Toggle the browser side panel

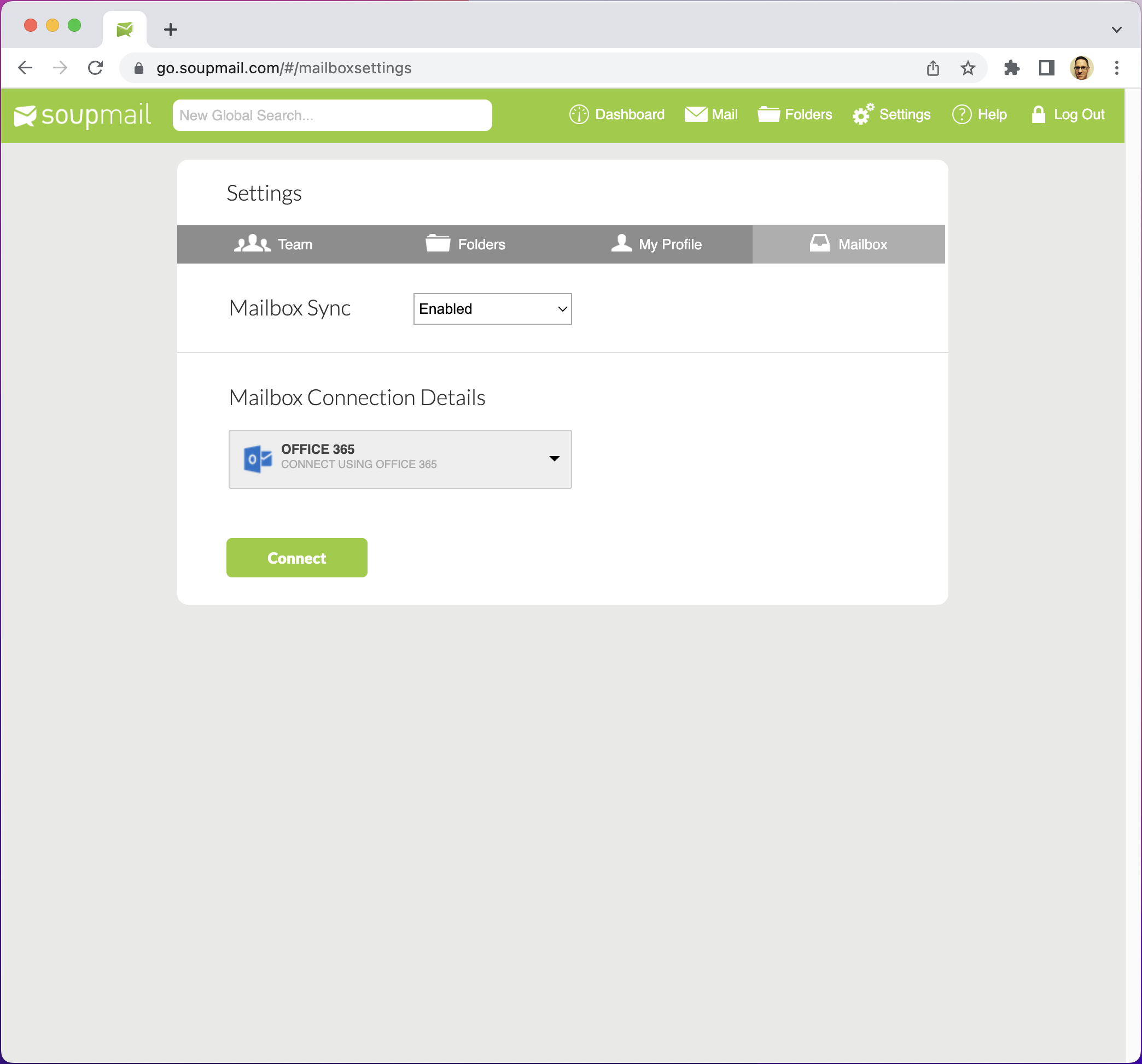pos(1046,68)
